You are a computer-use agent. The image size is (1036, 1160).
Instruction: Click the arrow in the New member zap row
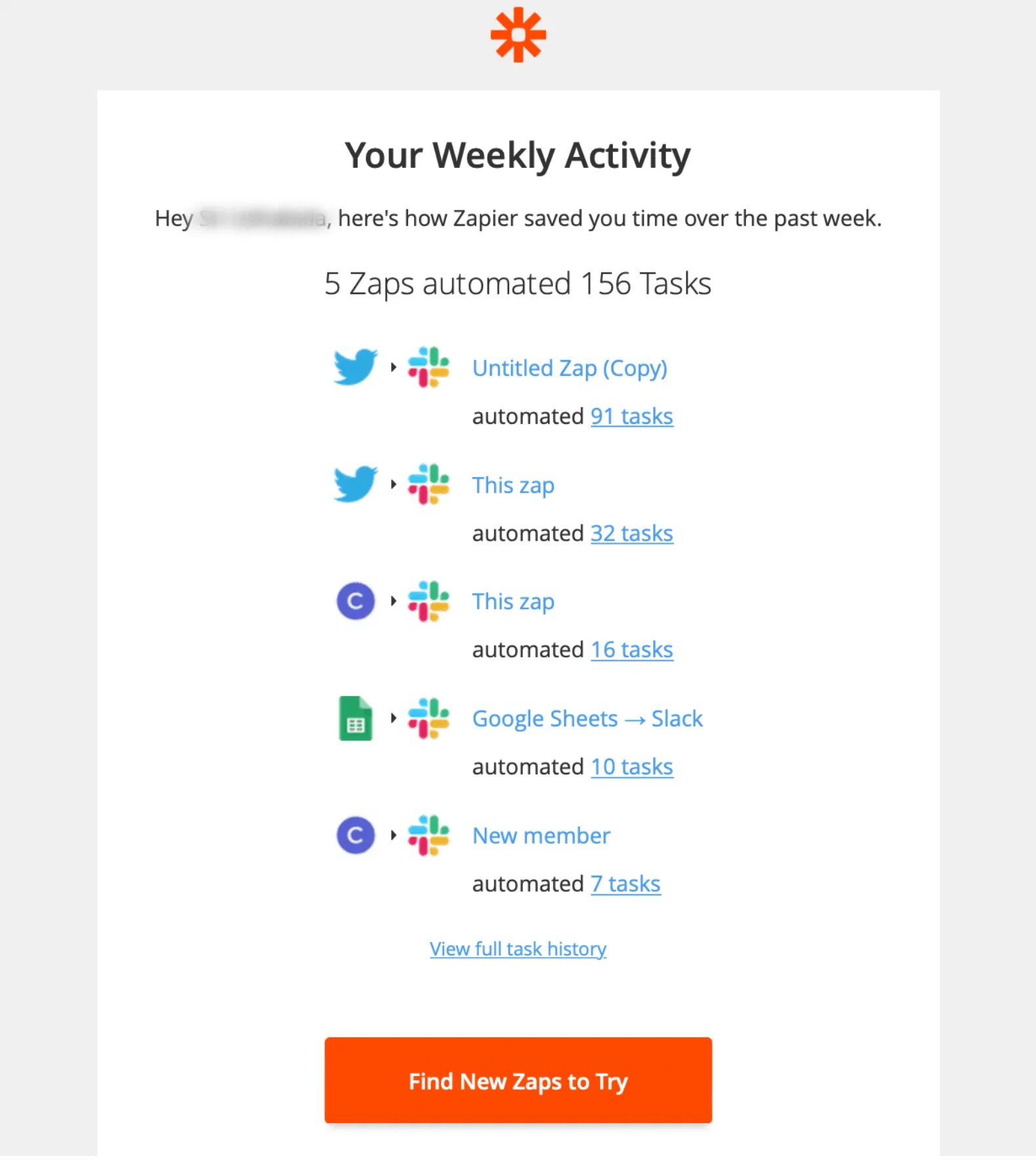pyautogui.click(x=393, y=835)
